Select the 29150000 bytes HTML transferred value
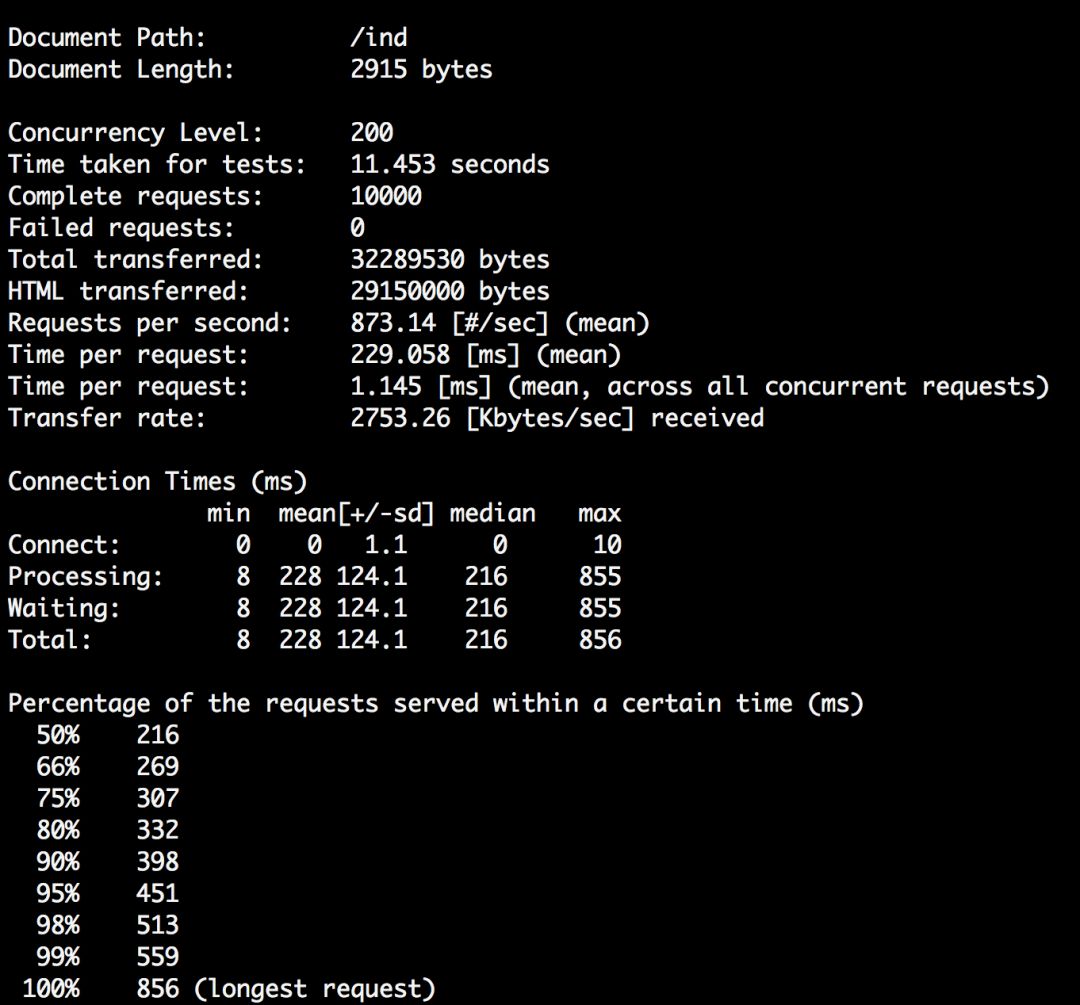This screenshot has height=1005, width=1080. pyautogui.click(x=449, y=291)
